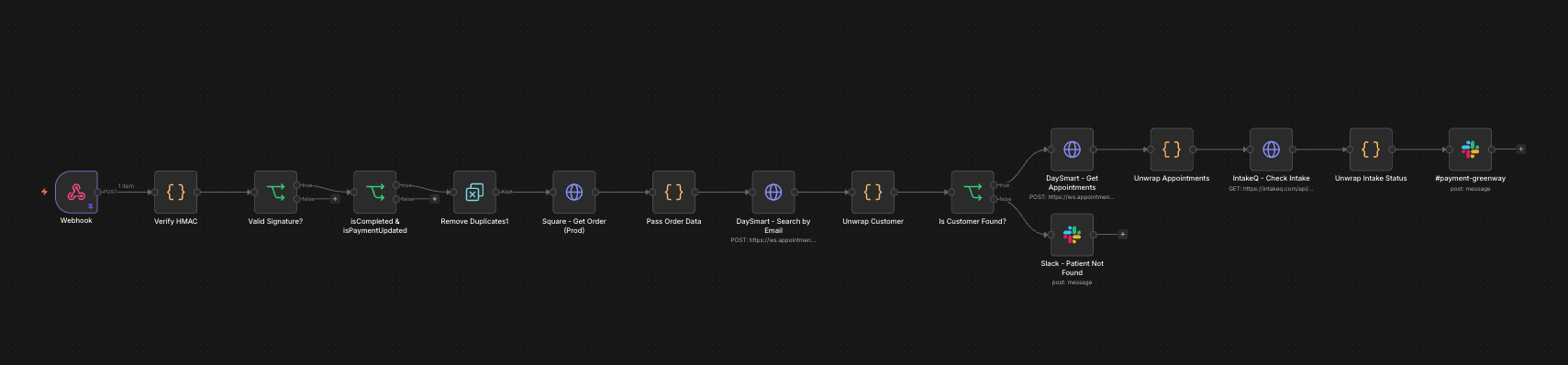Click the 'Square - Get Order (Prod)' label
This screenshot has height=365, width=1568.
coord(574,226)
